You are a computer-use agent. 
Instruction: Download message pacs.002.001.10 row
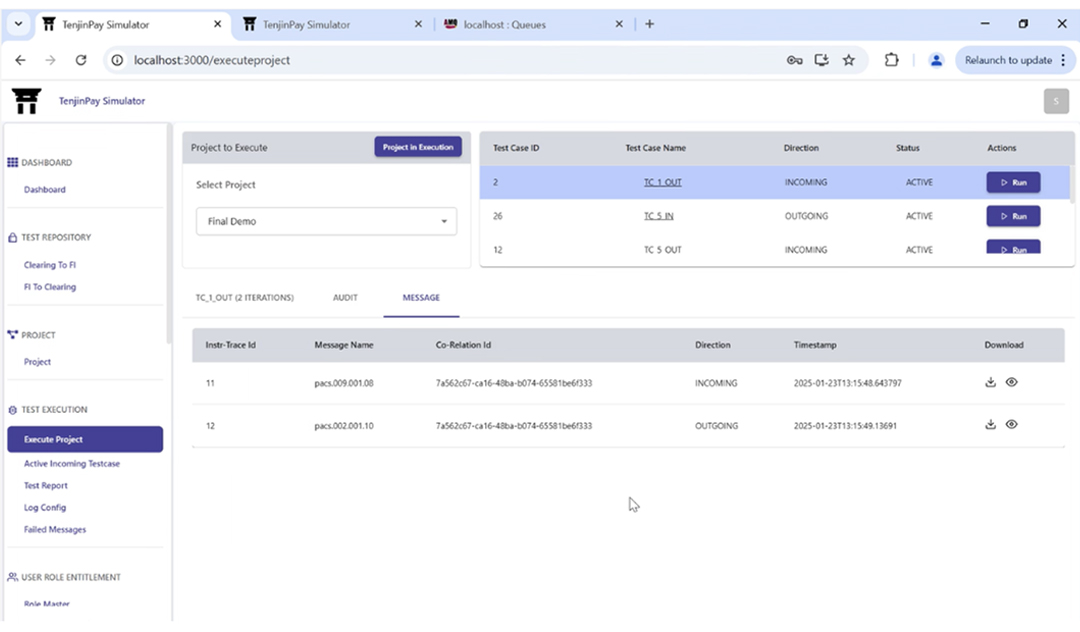click(990, 424)
